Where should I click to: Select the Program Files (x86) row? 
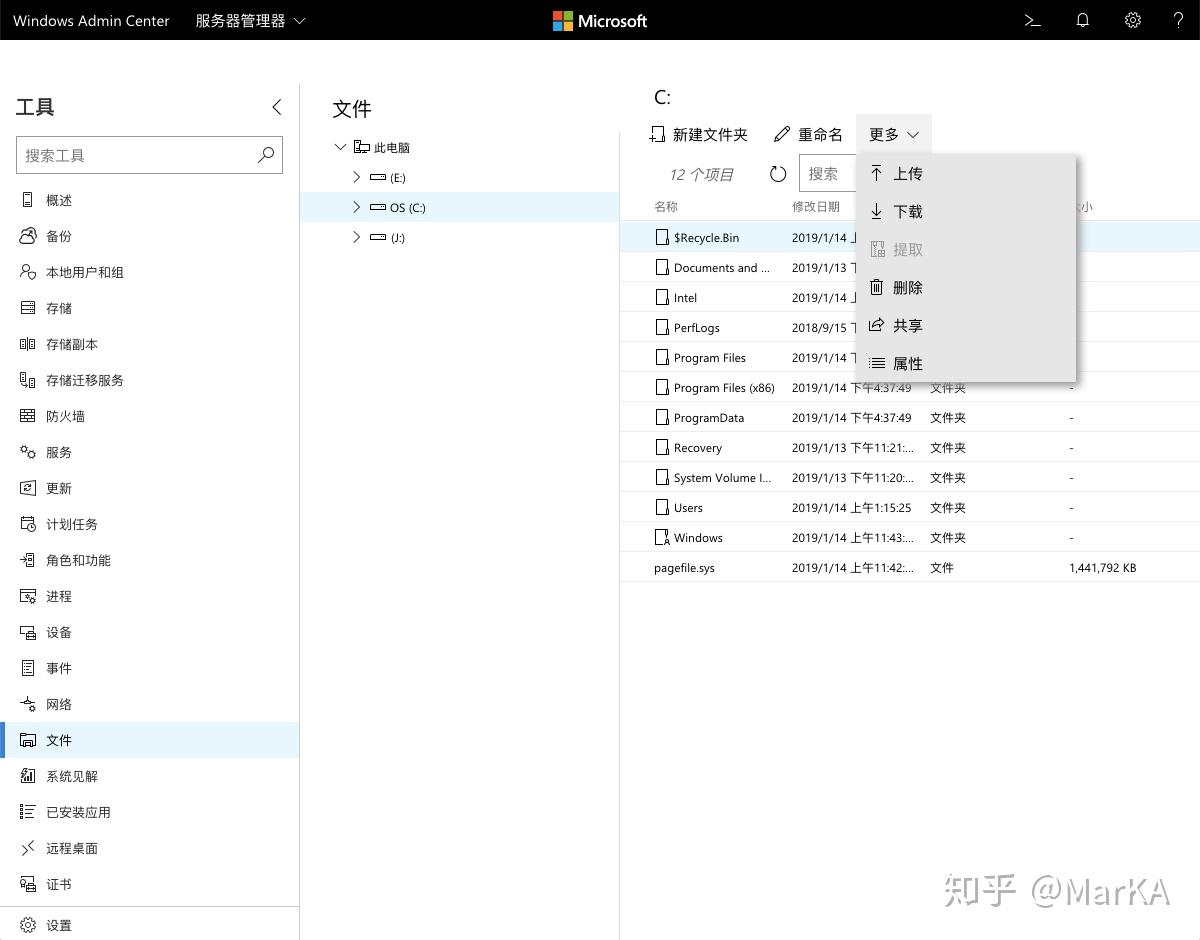(909, 388)
